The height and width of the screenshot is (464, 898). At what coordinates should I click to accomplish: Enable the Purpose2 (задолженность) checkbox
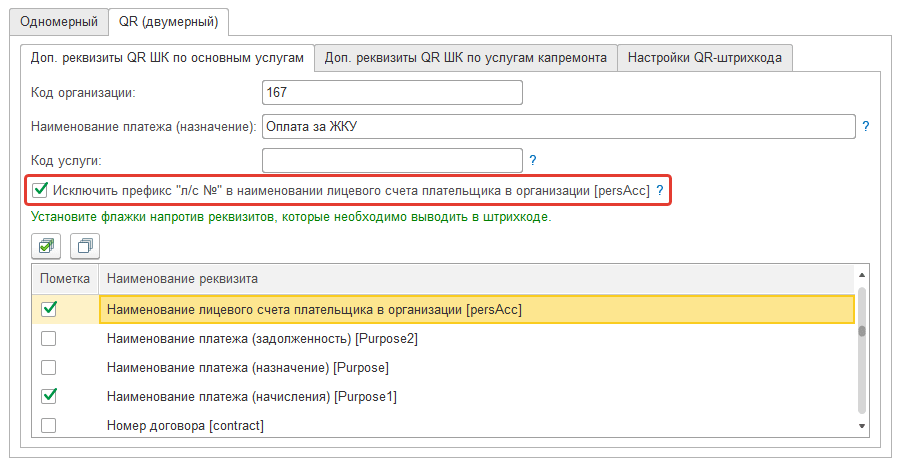[x=49, y=339]
